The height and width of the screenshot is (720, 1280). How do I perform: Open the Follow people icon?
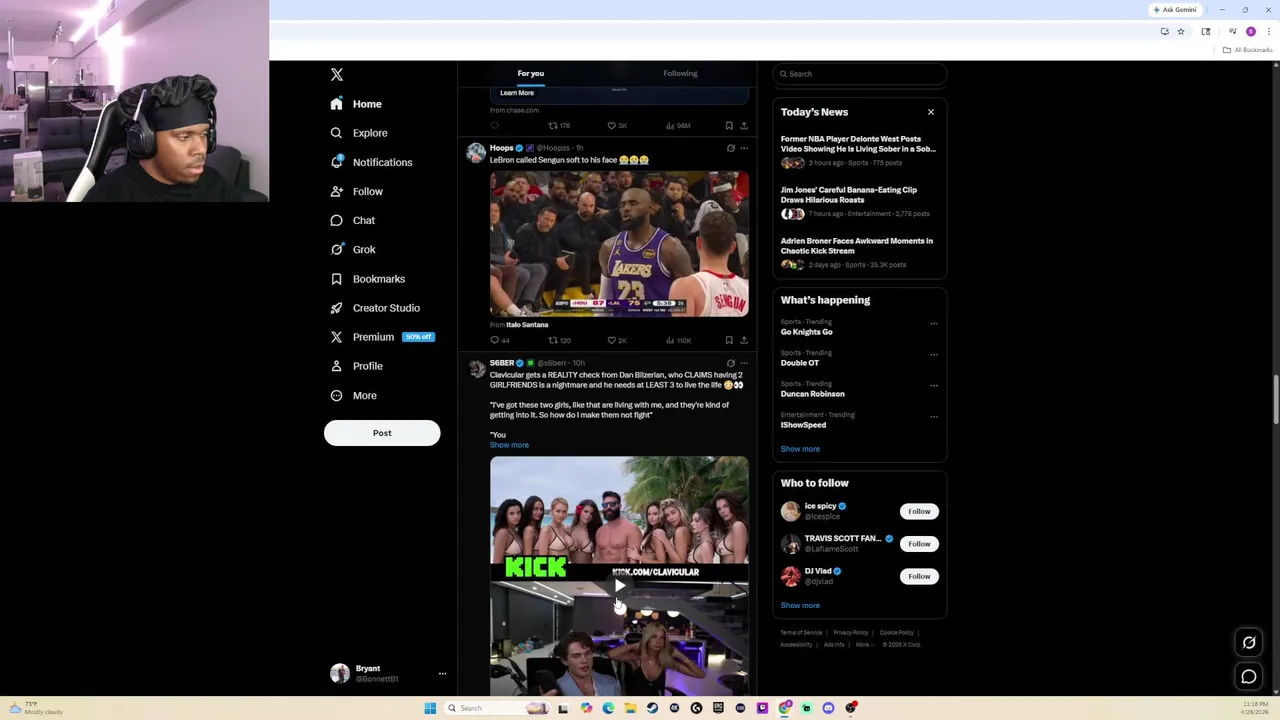coord(337,191)
